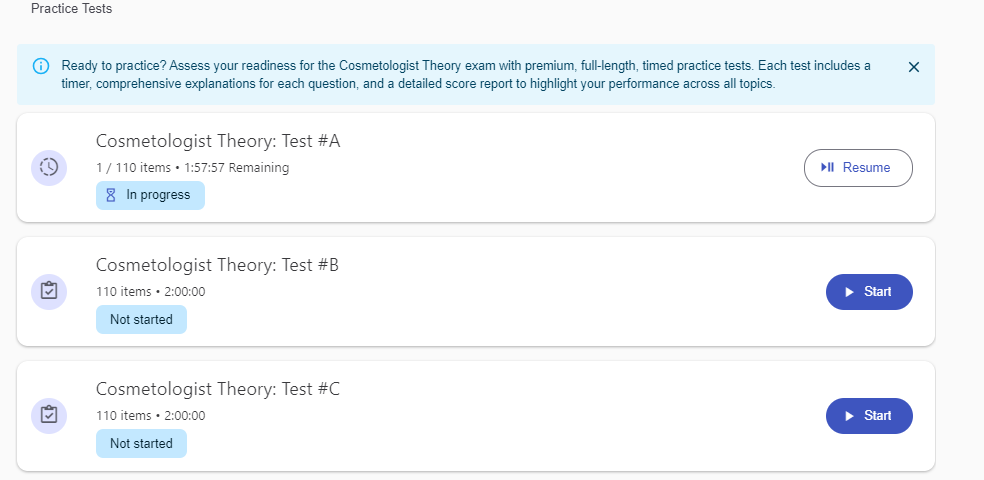Start Cosmetologist Theory Test #B

click(x=869, y=292)
